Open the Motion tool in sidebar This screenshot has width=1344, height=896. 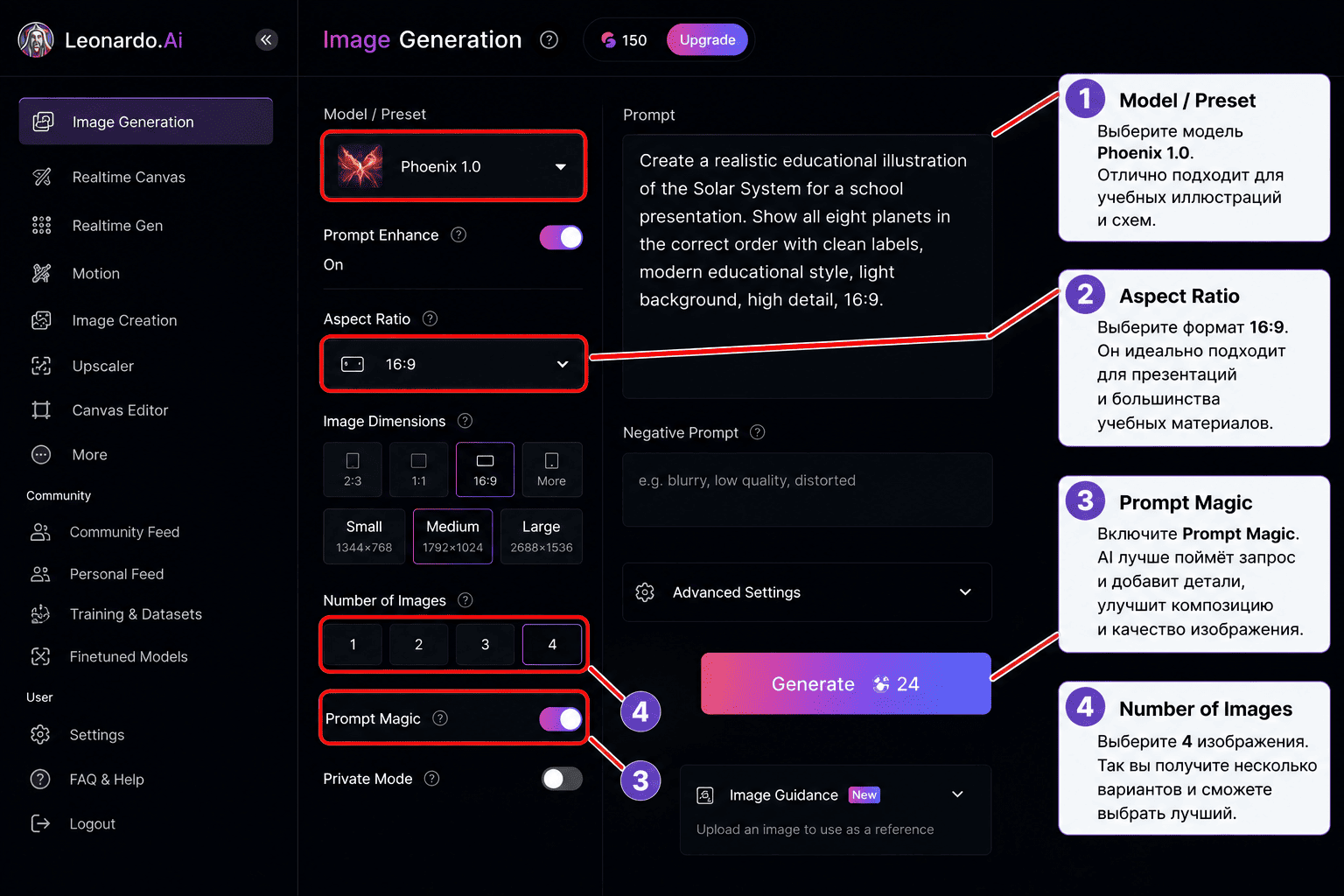[x=96, y=273]
